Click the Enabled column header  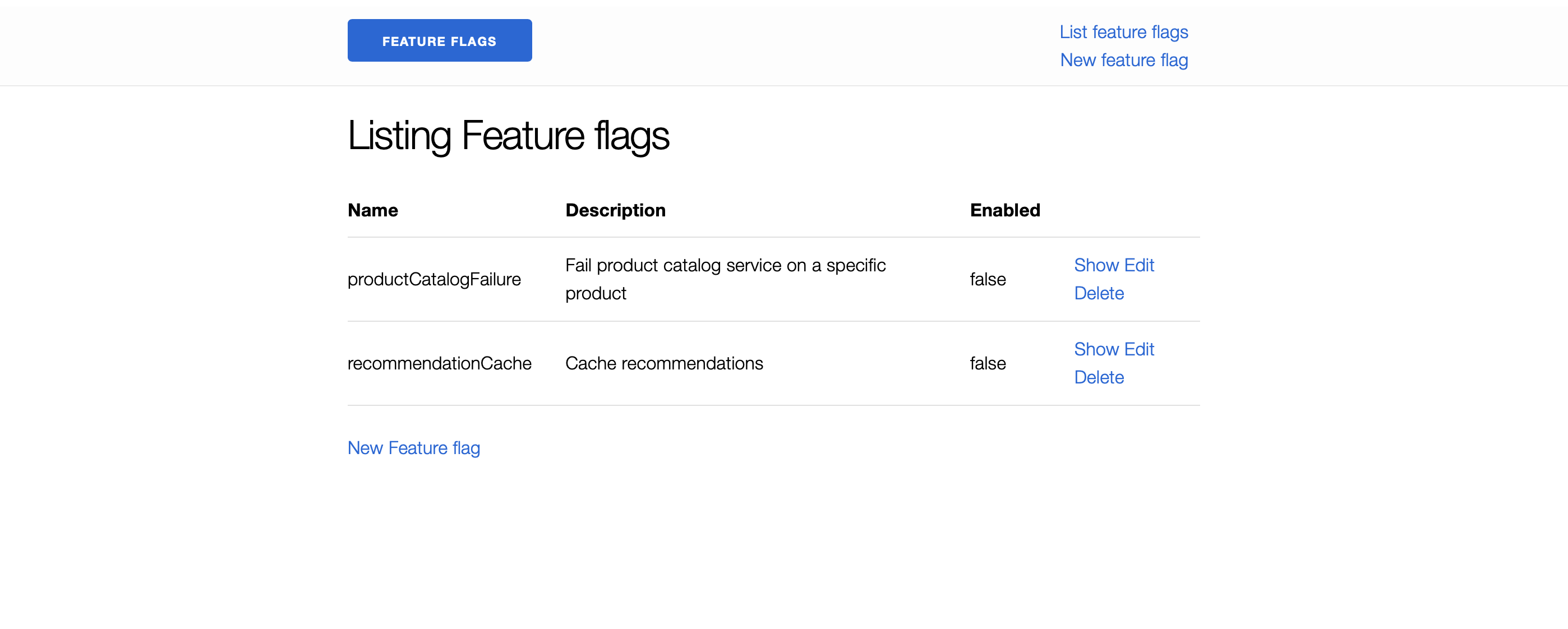tap(1005, 210)
